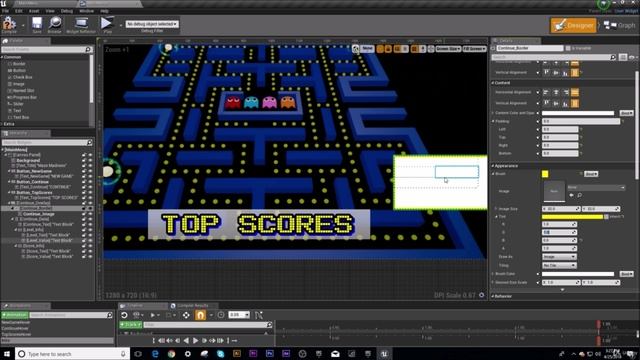Screen dimensions: 640x360
Task: Open the Tiling dropdown
Action: click(559, 265)
